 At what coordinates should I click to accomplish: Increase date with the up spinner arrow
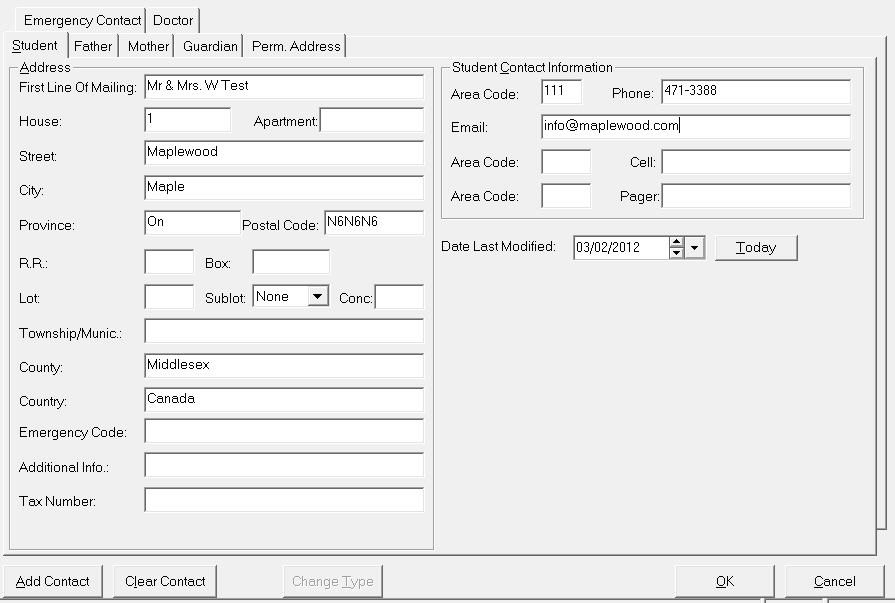pyautogui.click(x=677, y=242)
